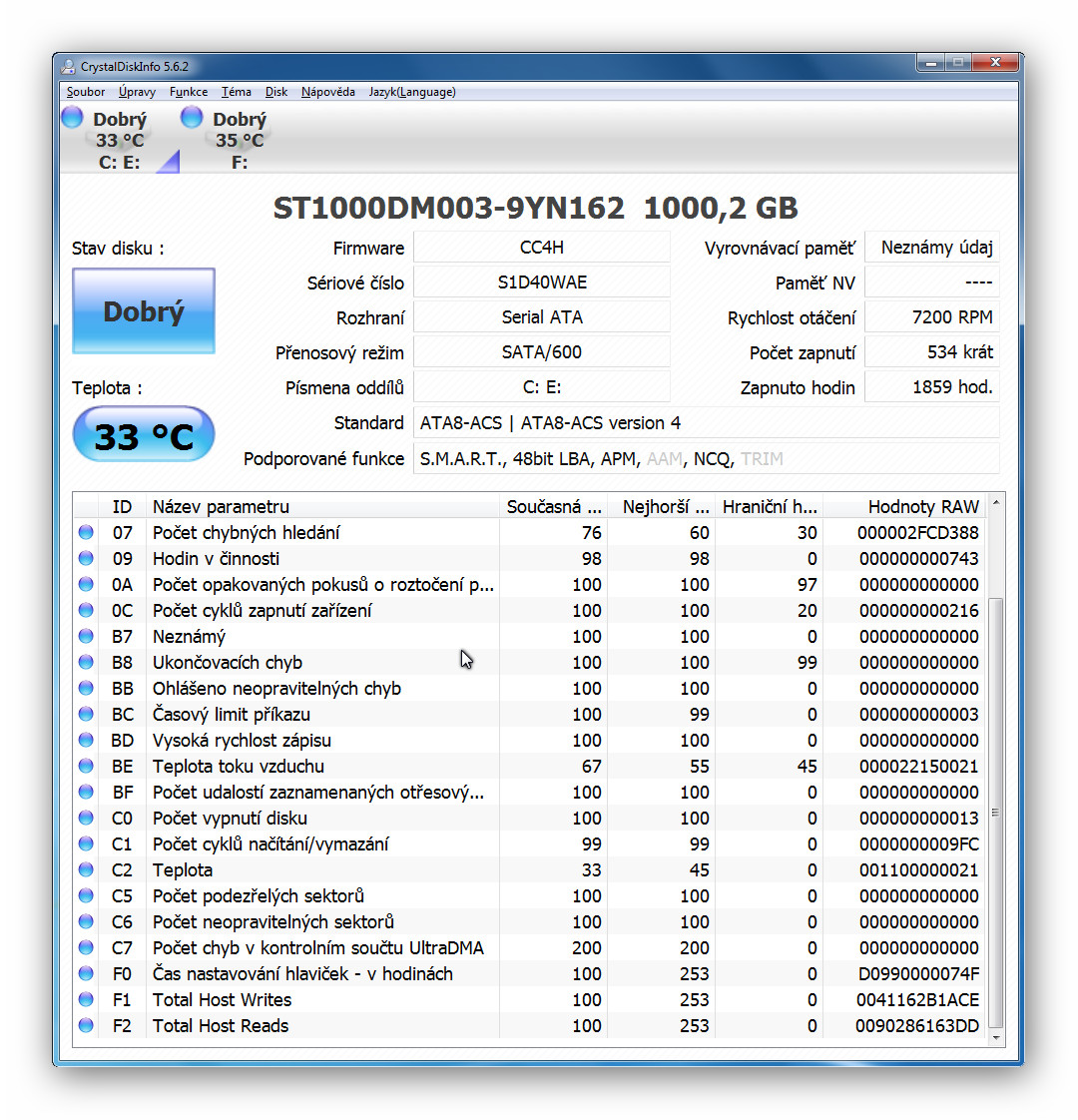Click status orb for attribute BB
1078x1120 pixels.
point(86,688)
